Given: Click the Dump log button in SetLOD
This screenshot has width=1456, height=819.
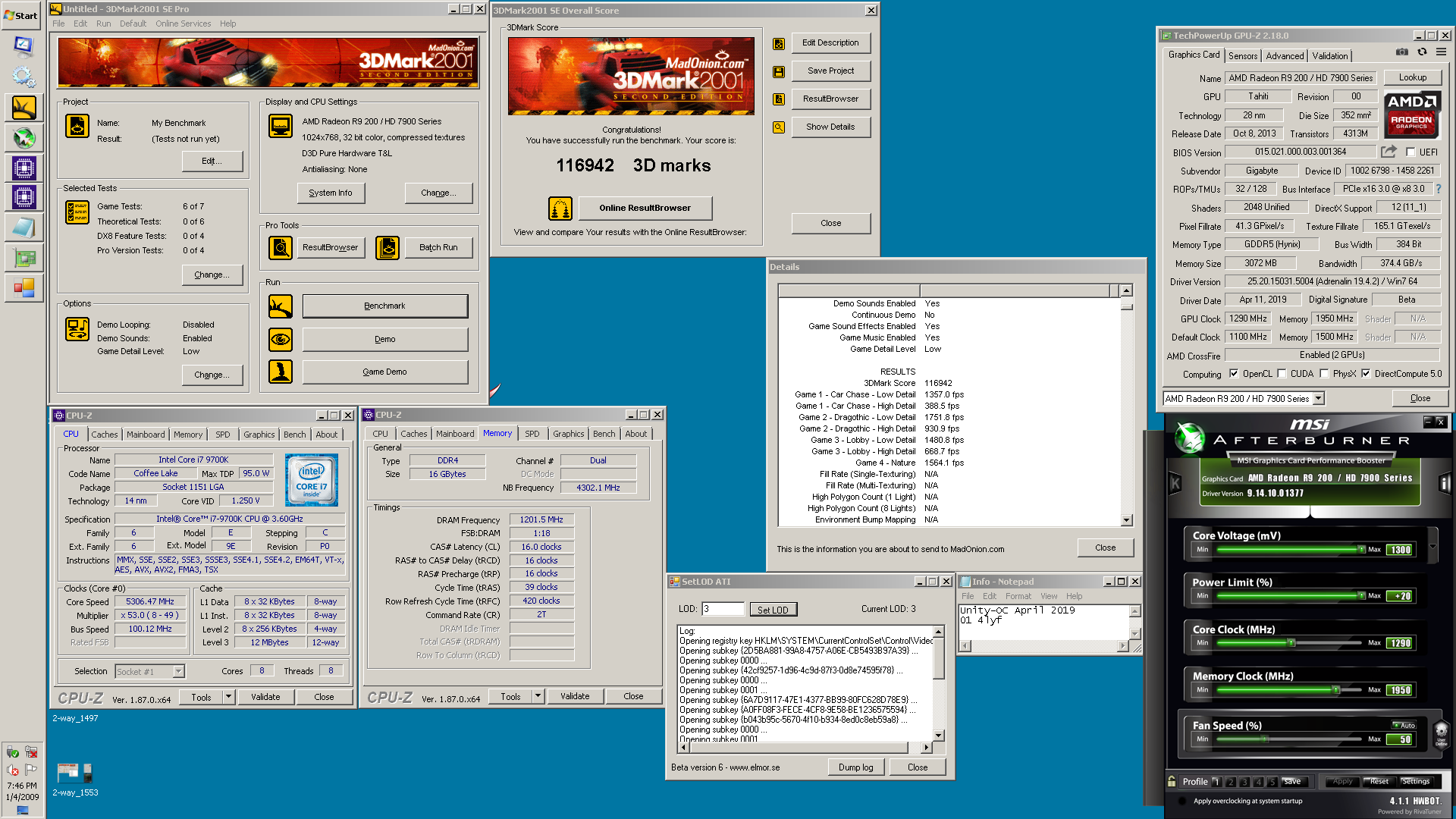Looking at the screenshot, I should 855,767.
